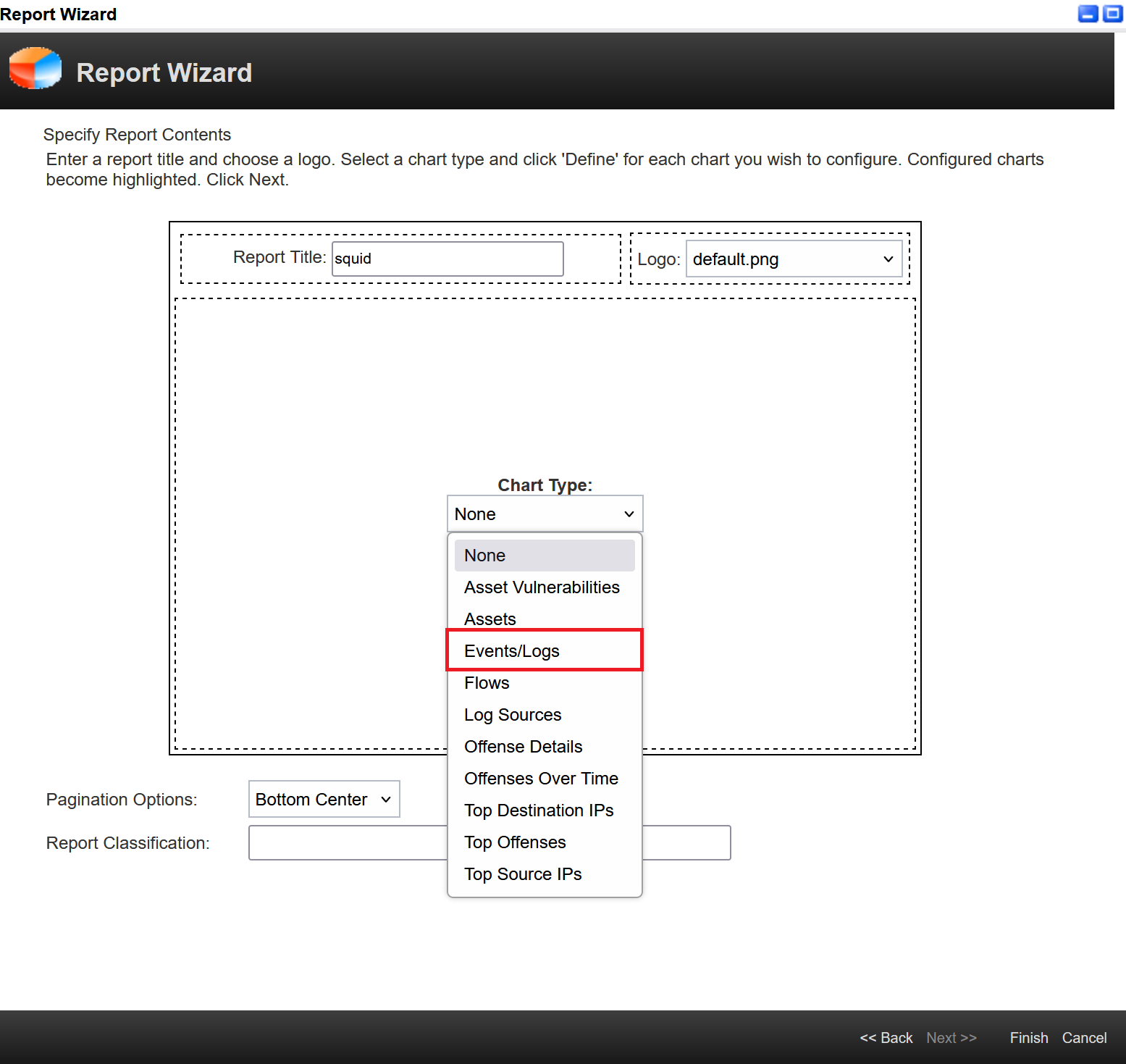This screenshot has height=1064, width=1126.
Task: Select Asset Vulnerabilities chart type
Action: point(545,587)
